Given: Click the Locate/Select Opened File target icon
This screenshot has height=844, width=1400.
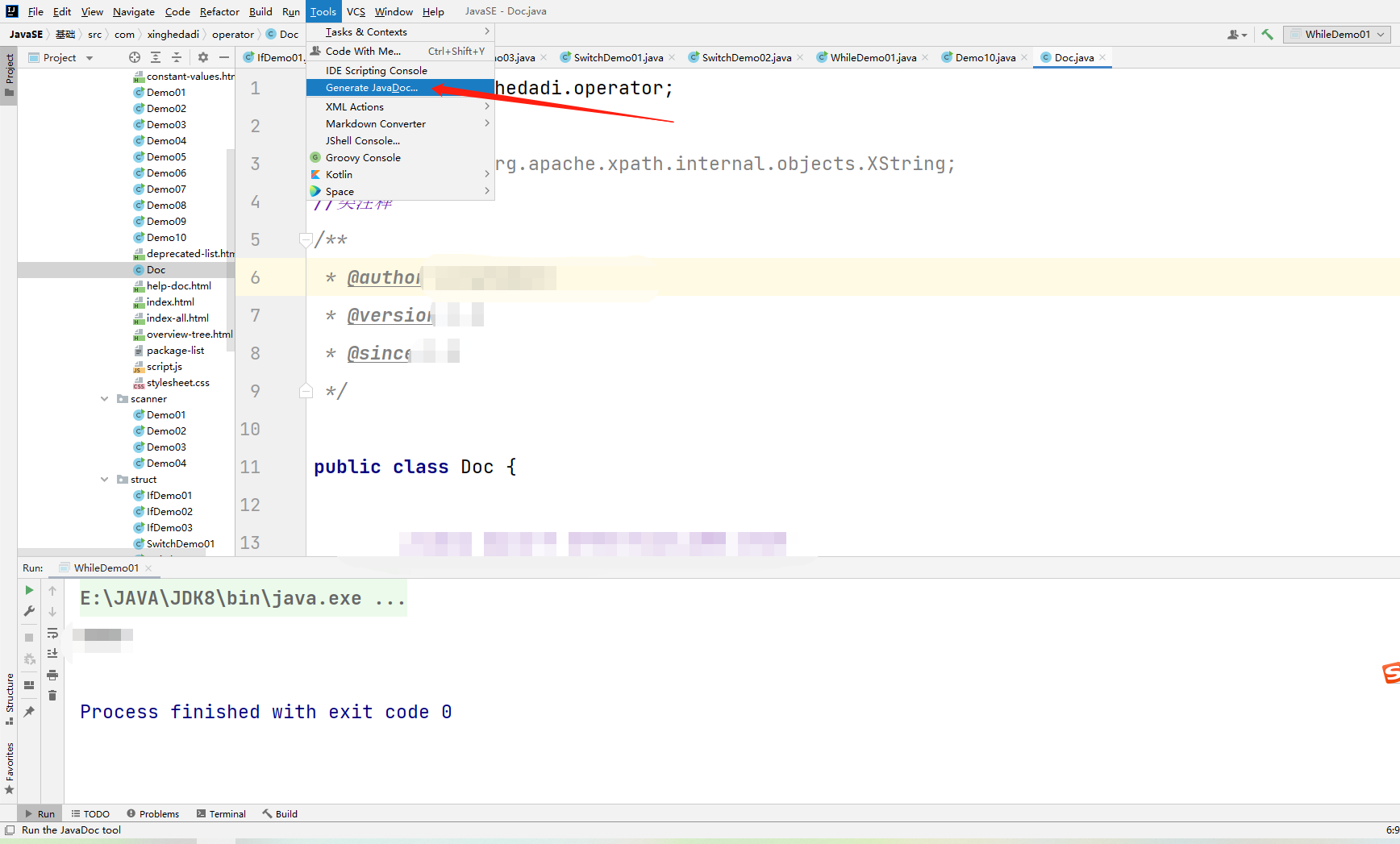Looking at the screenshot, I should tap(135, 57).
